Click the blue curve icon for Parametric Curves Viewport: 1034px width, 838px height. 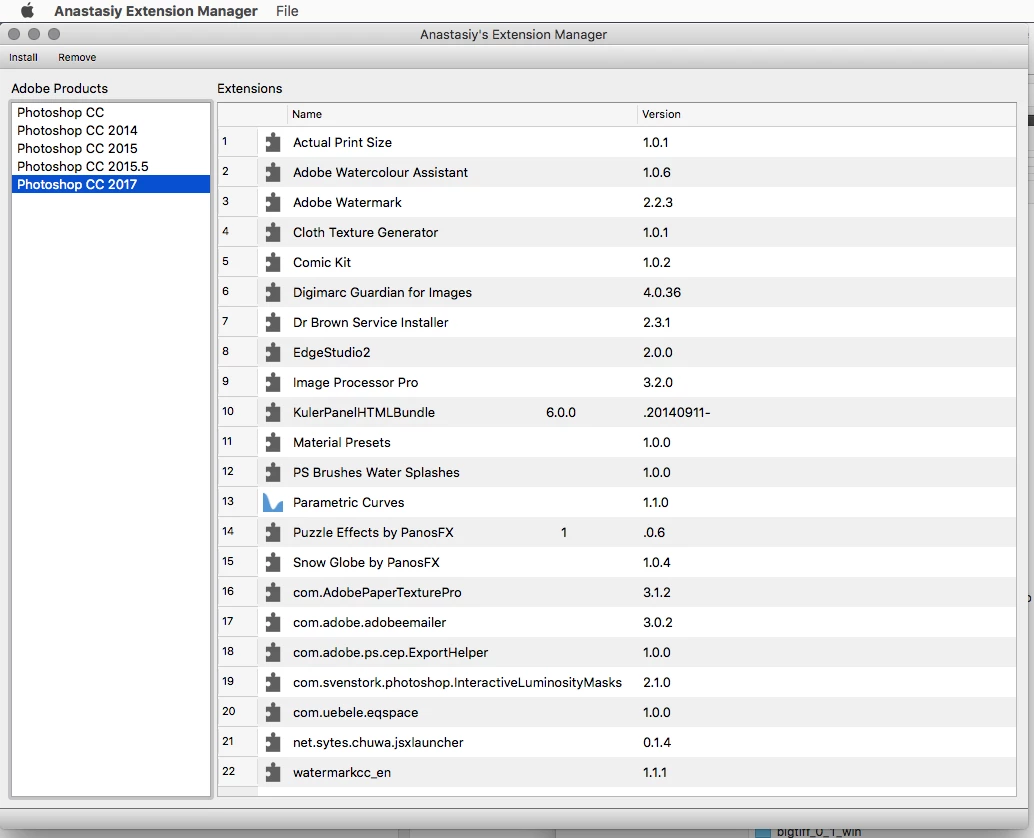[x=273, y=502]
